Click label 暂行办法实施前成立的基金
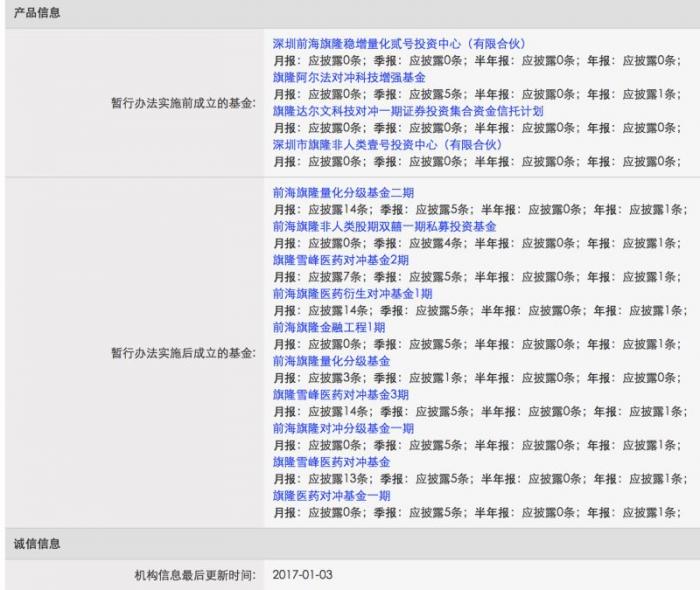This screenshot has width=700, height=590. tap(183, 103)
